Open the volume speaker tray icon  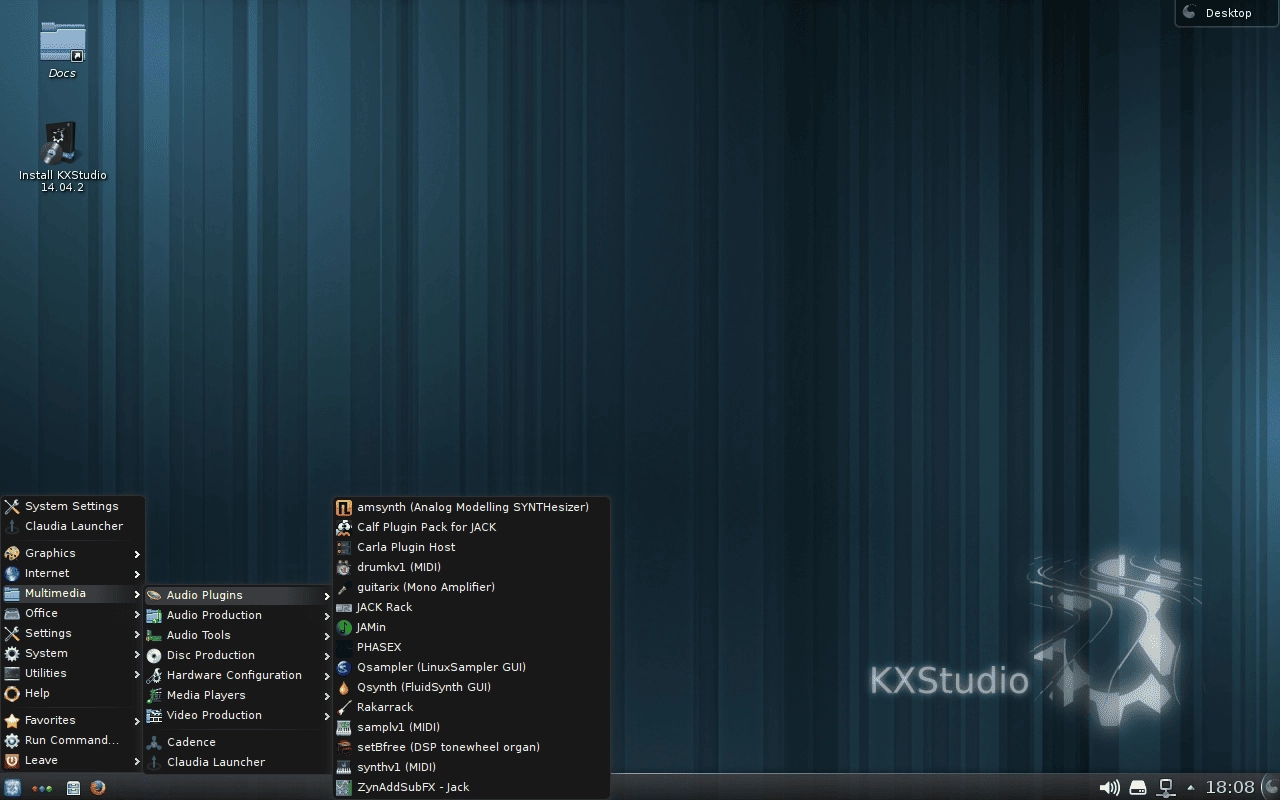(x=1109, y=788)
